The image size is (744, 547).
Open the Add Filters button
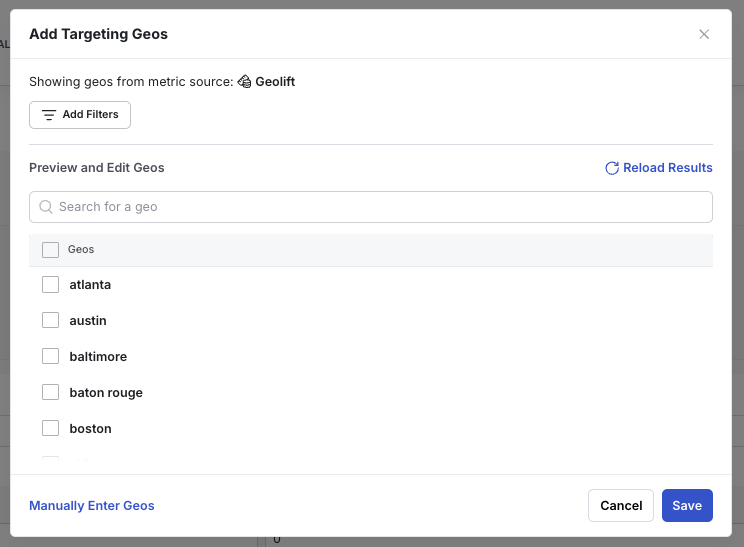point(80,115)
